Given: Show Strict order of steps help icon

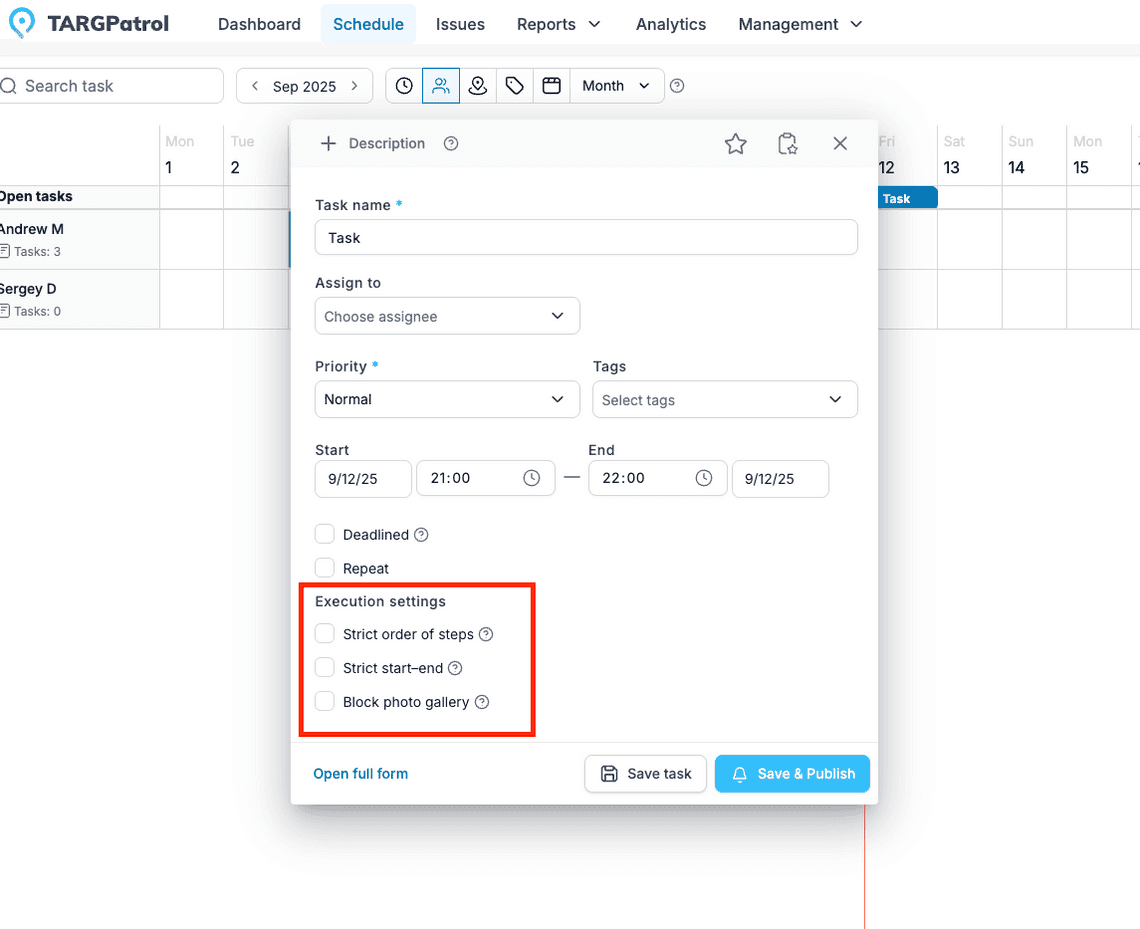Looking at the screenshot, I should pyautogui.click(x=486, y=634).
